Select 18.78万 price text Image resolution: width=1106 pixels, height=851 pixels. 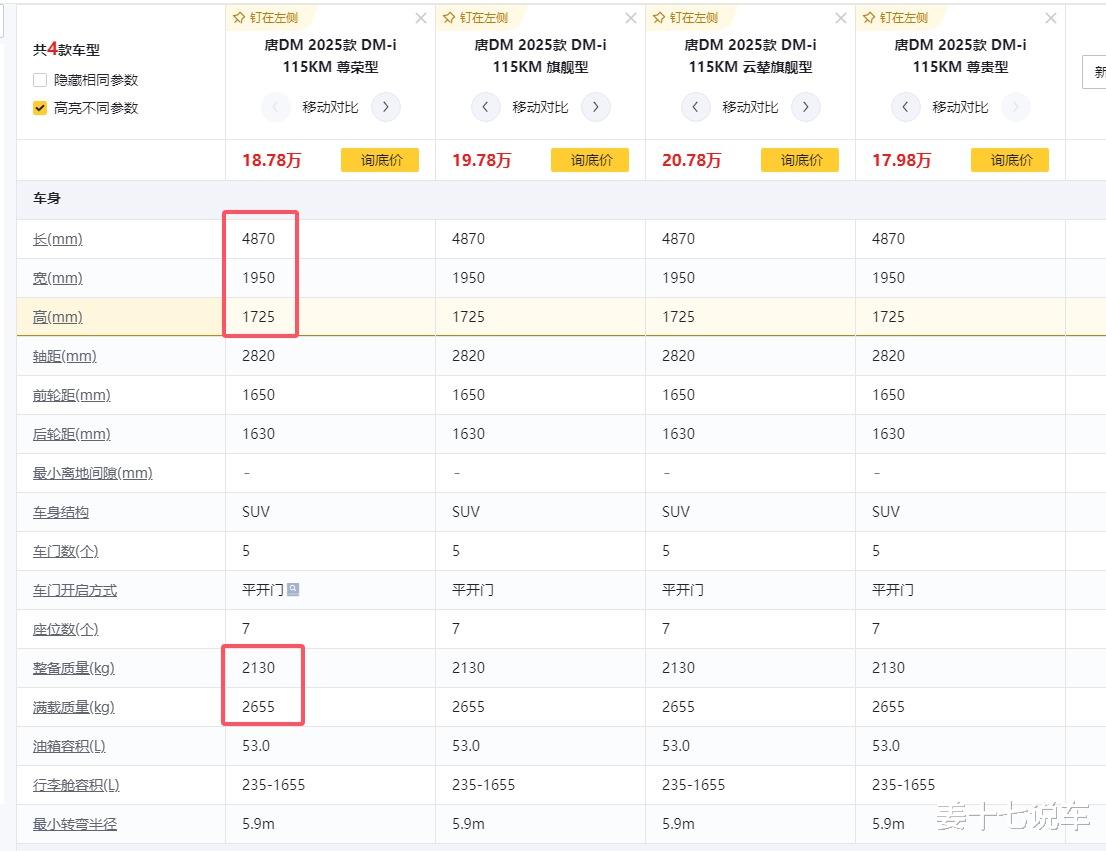[272, 160]
